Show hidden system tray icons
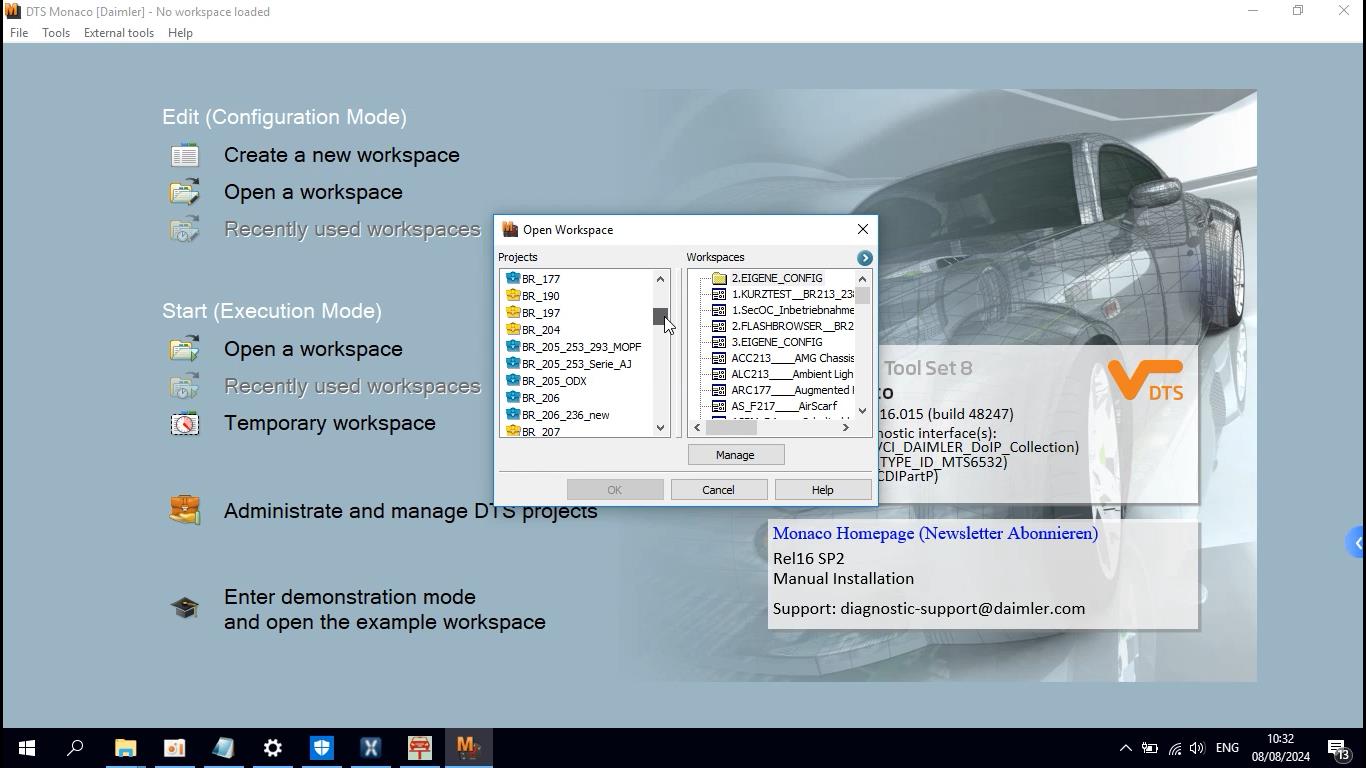Image resolution: width=1366 pixels, height=768 pixels. click(x=1125, y=748)
